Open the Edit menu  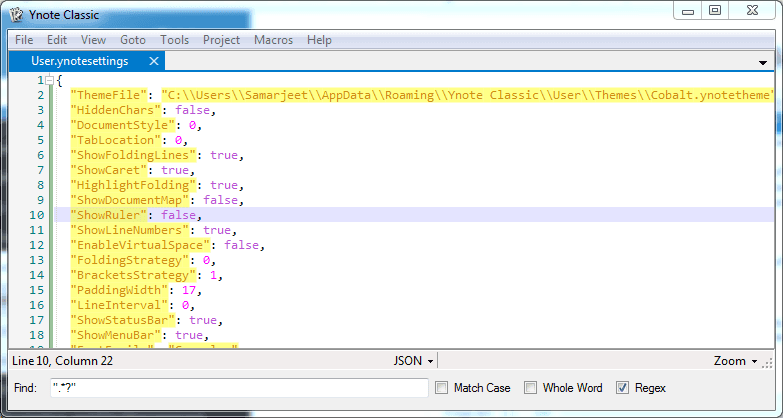coord(57,40)
